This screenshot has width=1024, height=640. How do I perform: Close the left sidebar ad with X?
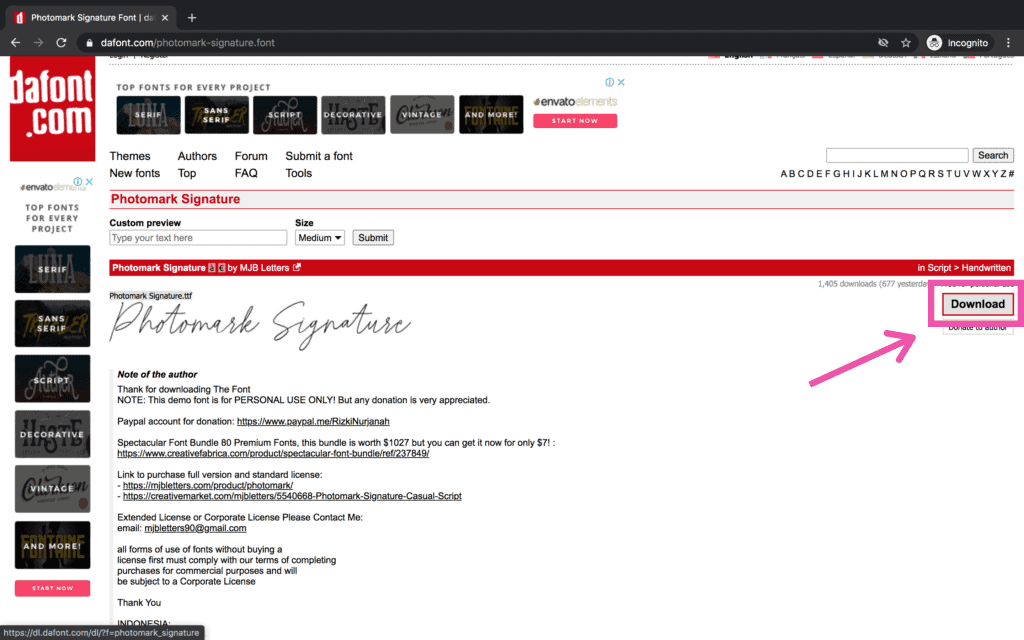click(x=89, y=182)
